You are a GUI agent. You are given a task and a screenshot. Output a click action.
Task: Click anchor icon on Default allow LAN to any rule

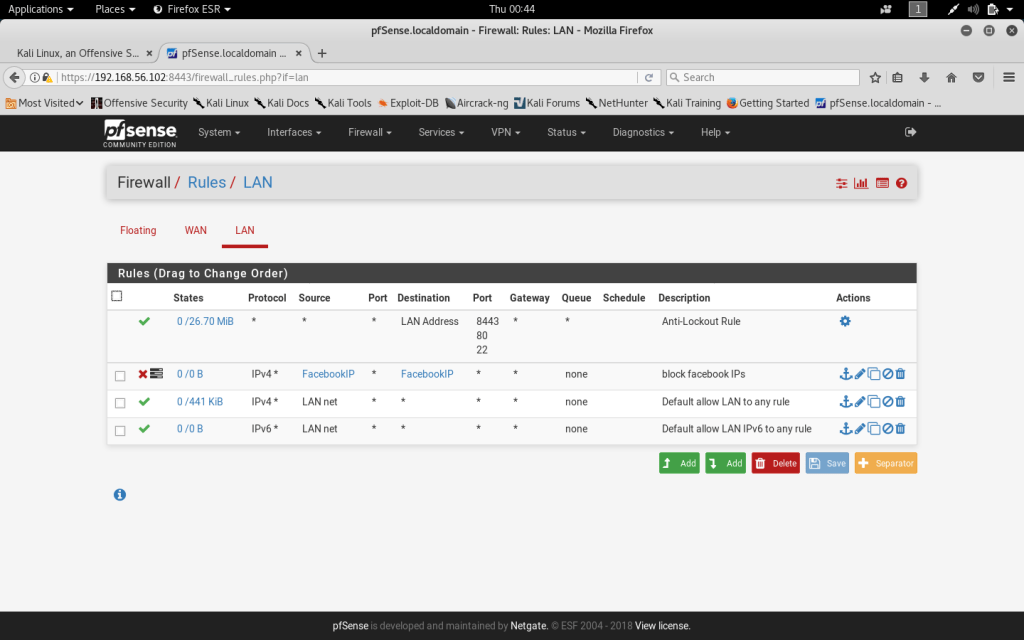tap(845, 402)
